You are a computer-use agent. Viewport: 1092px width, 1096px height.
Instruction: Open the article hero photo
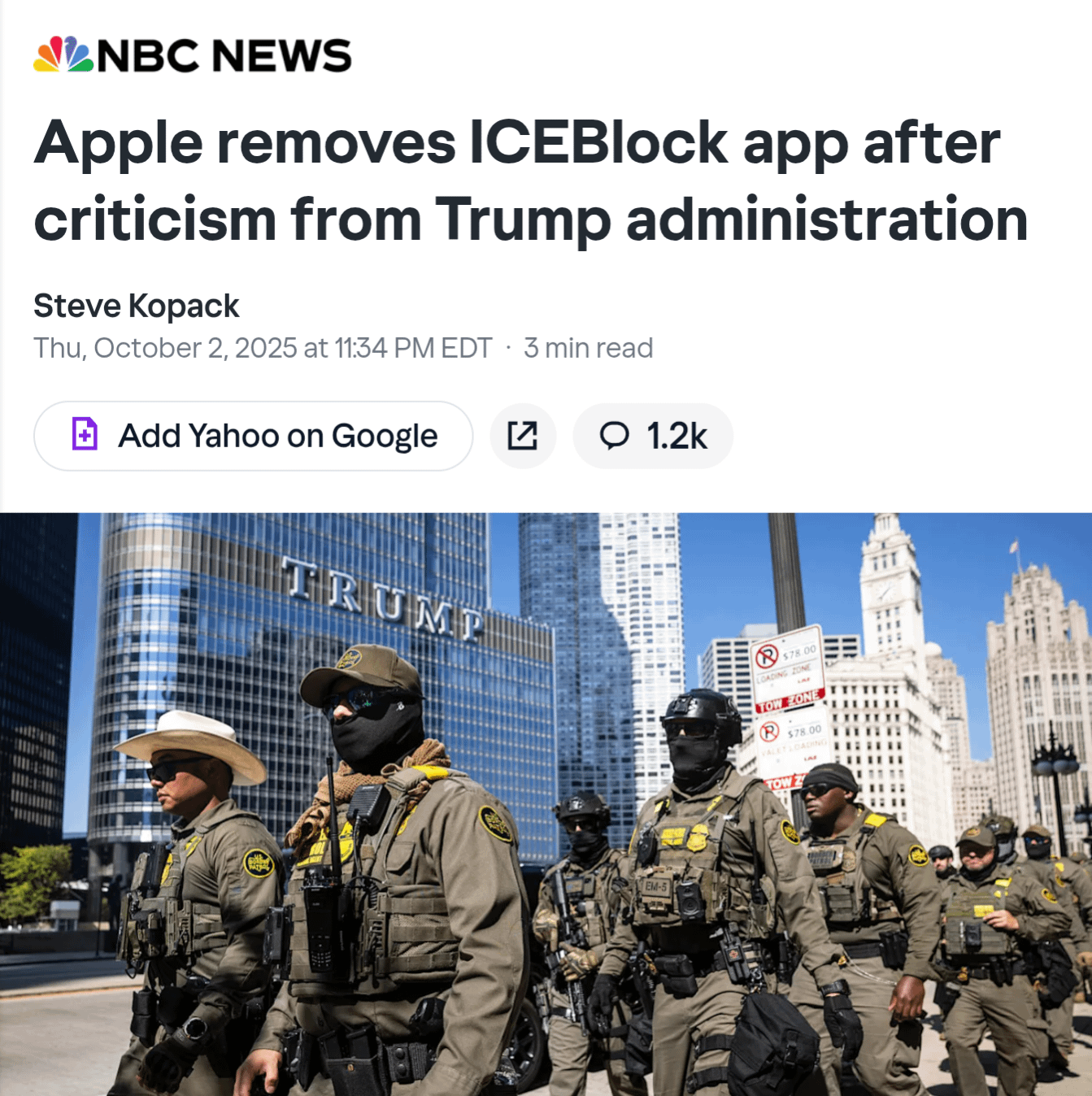tap(546, 804)
